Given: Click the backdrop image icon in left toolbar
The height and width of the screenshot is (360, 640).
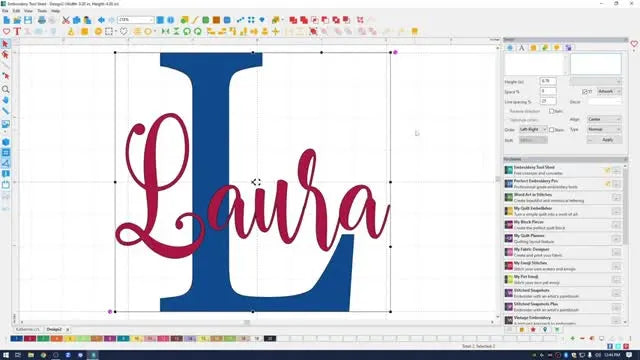Looking at the screenshot, I should [5, 124].
